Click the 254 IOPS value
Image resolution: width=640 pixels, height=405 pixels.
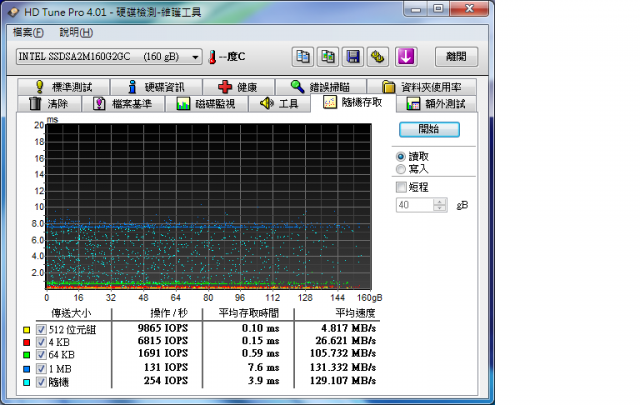(x=166, y=381)
